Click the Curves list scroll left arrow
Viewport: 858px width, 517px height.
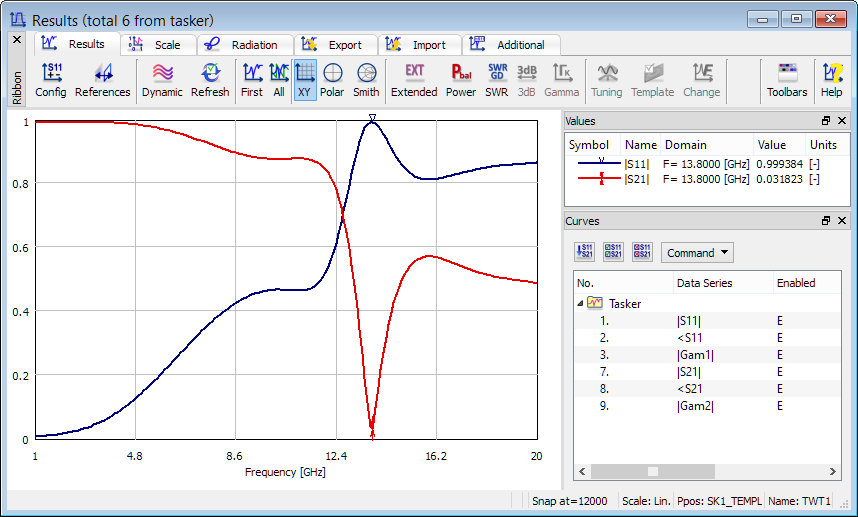(x=582, y=471)
